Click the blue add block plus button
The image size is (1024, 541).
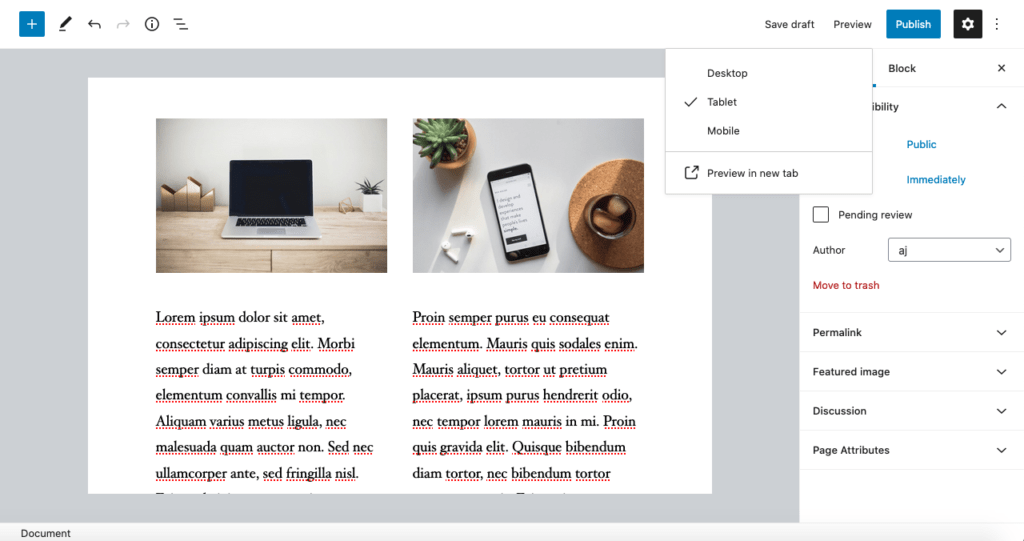(31, 24)
